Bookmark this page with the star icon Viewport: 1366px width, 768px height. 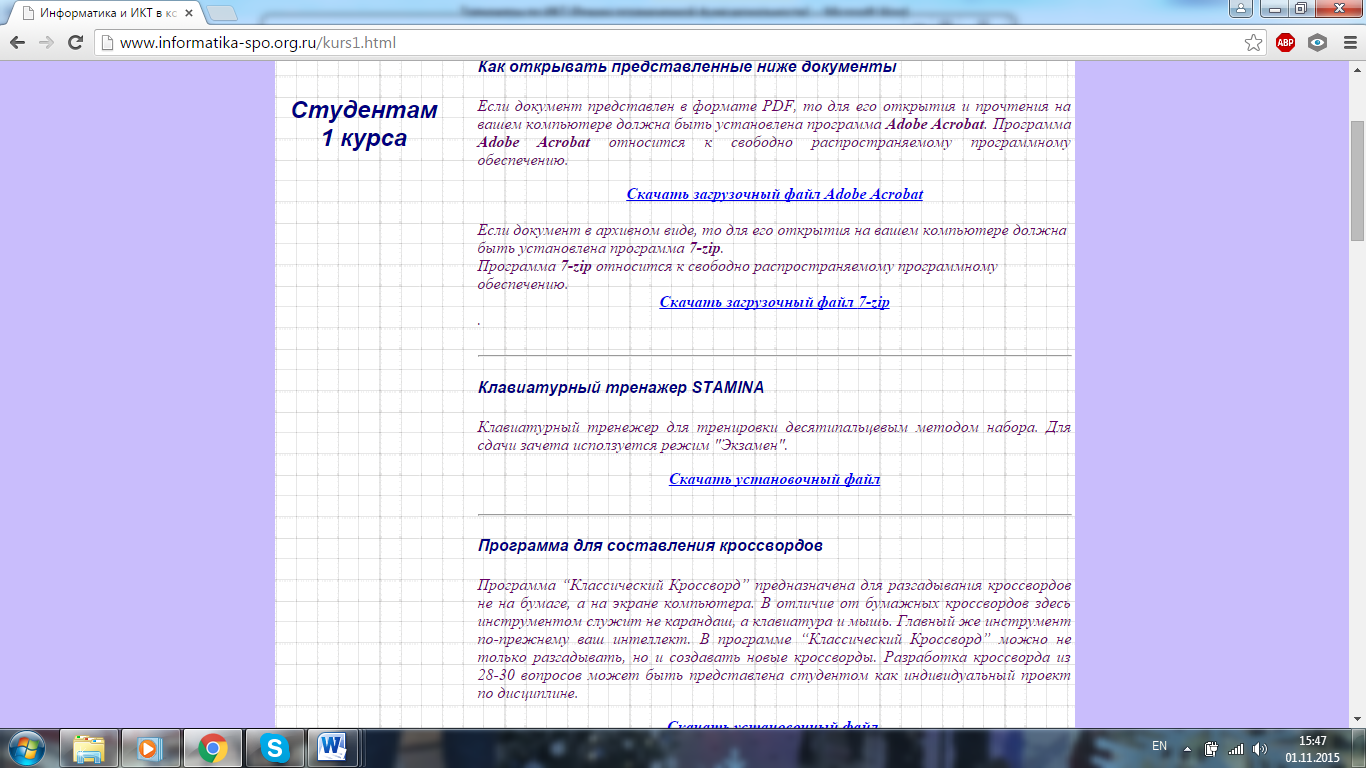pos(1253,43)
